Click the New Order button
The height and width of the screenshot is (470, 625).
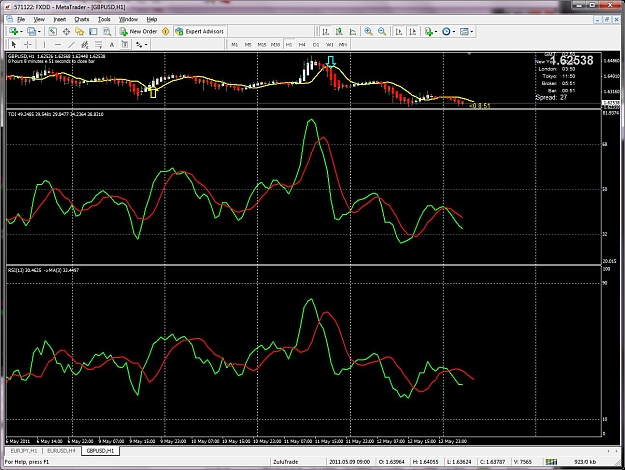[x=139, y=31]
